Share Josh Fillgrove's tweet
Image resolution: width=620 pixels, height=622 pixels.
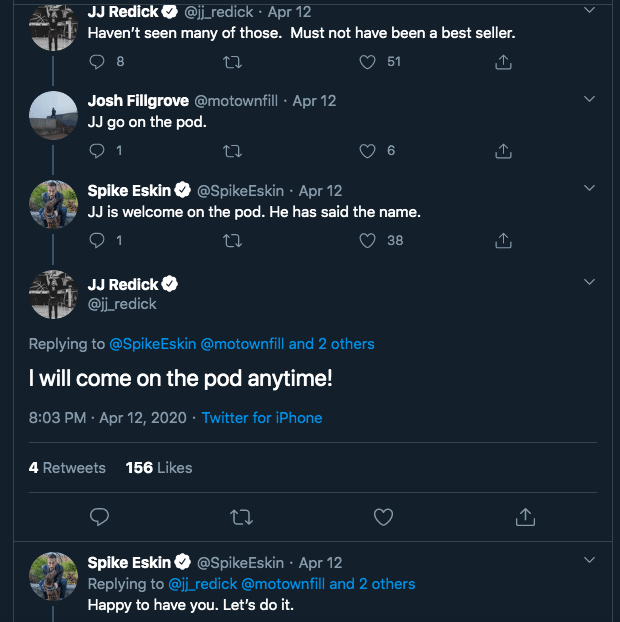504,151
